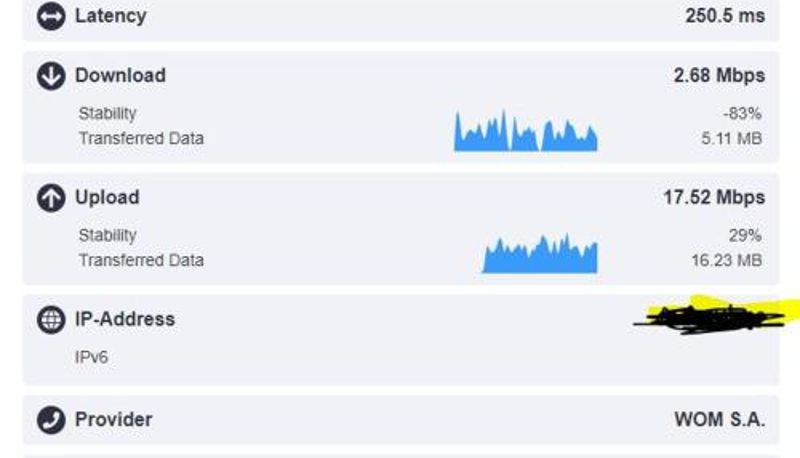Click the 2.68 Mbps download speed

[x=719, y=76]
